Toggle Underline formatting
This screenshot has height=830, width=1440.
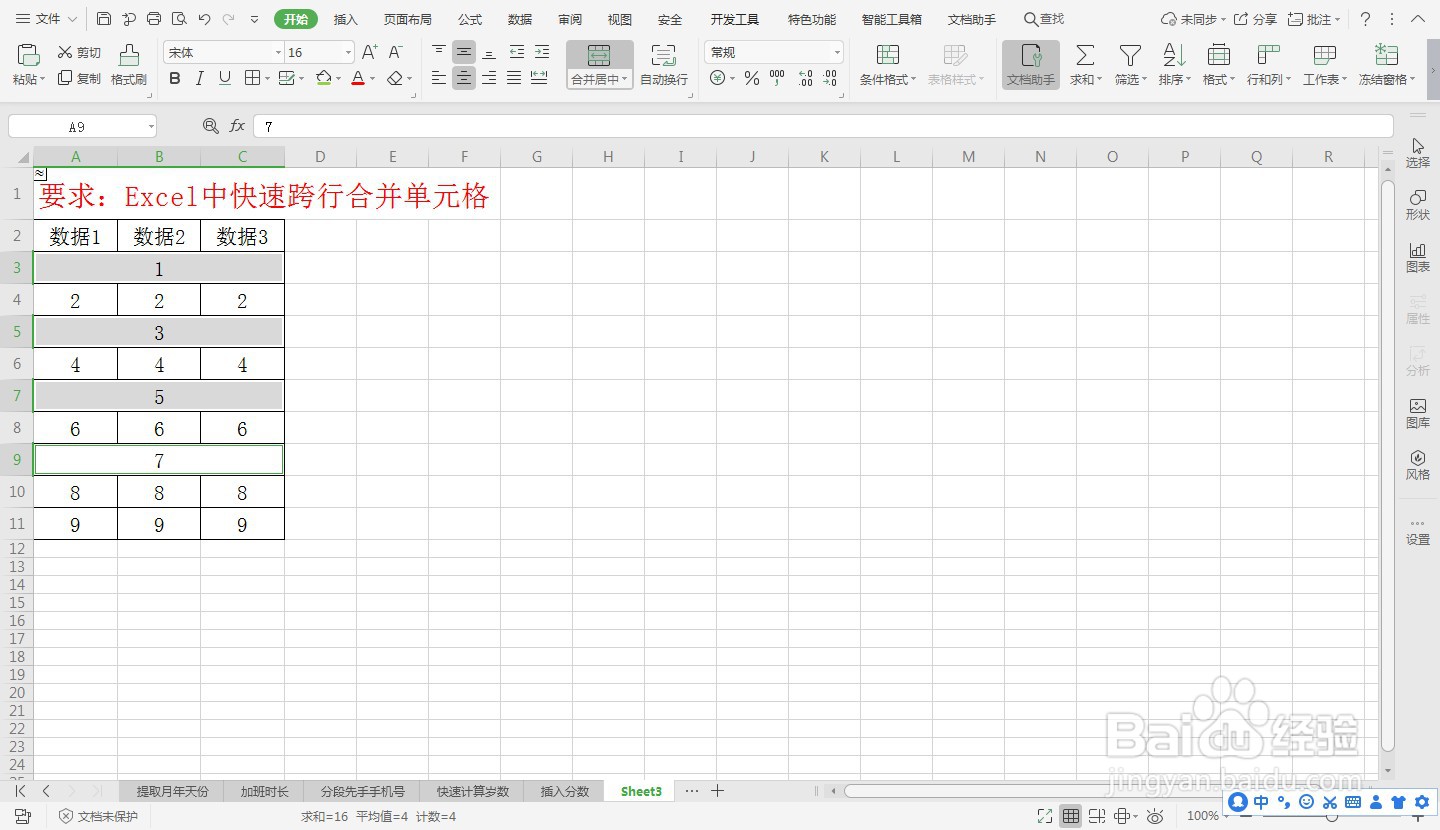point(225,78)
